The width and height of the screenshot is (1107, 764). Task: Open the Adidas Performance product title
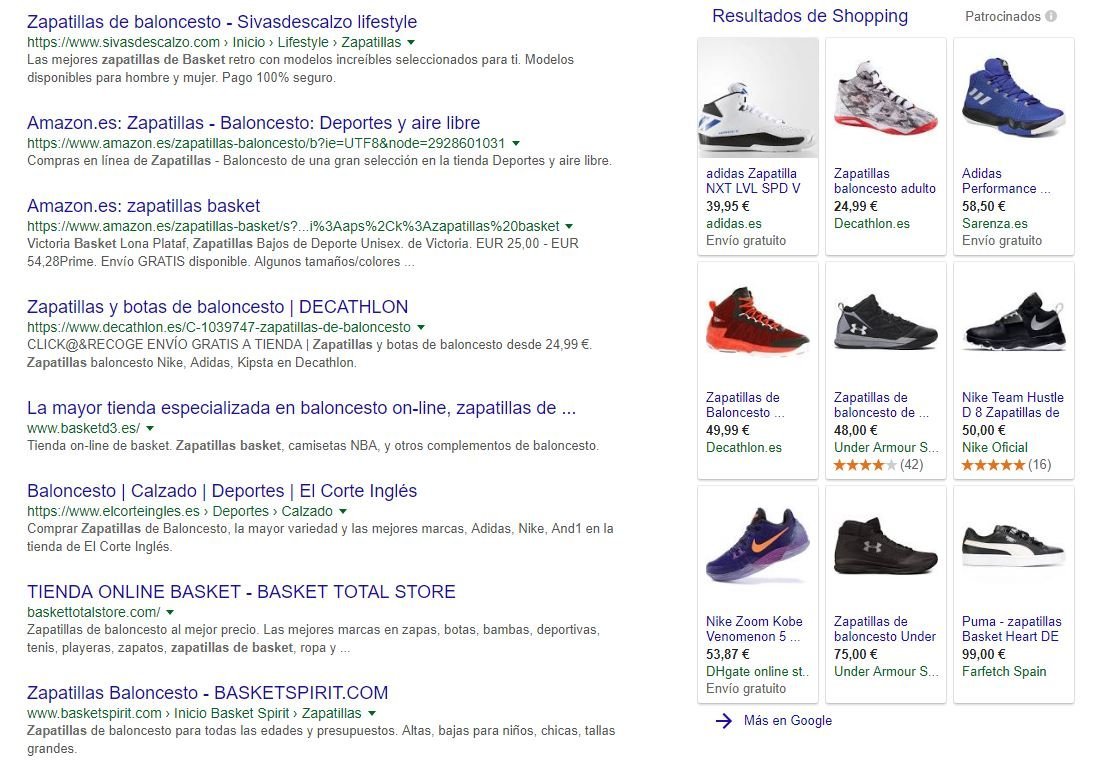tap(1006, 181)
